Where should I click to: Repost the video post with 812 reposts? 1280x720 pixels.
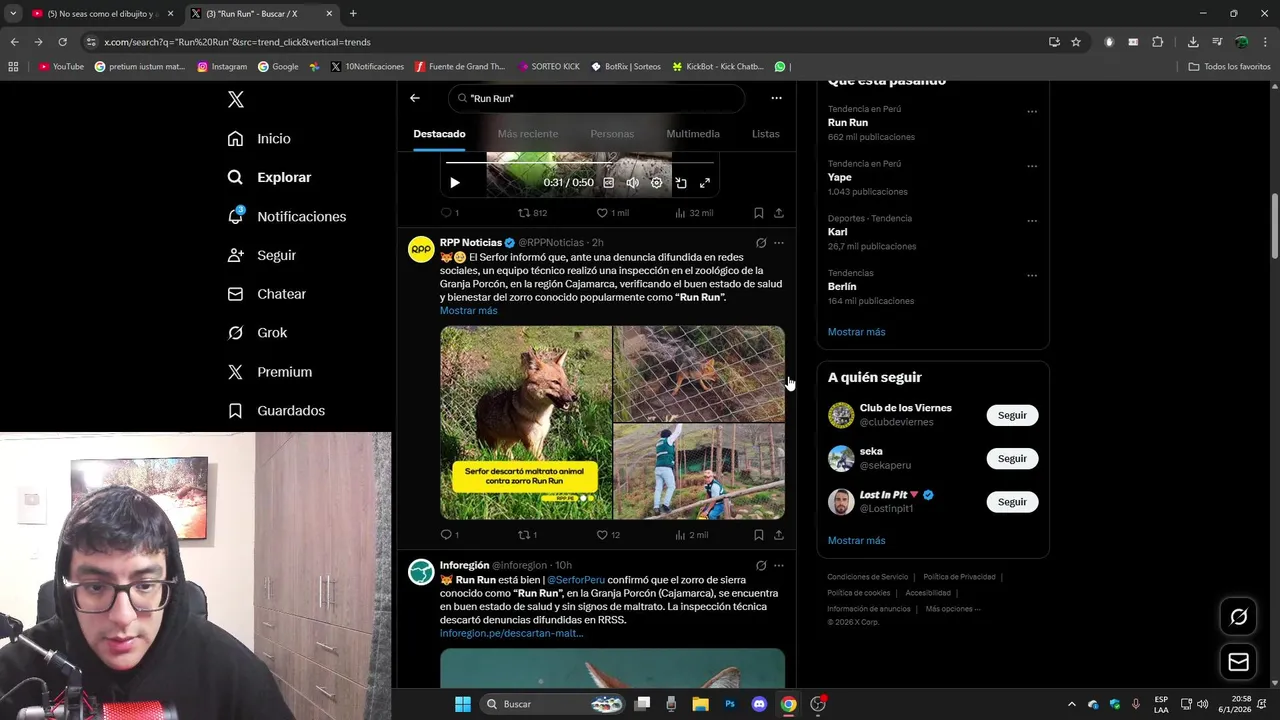pos(532,213)
